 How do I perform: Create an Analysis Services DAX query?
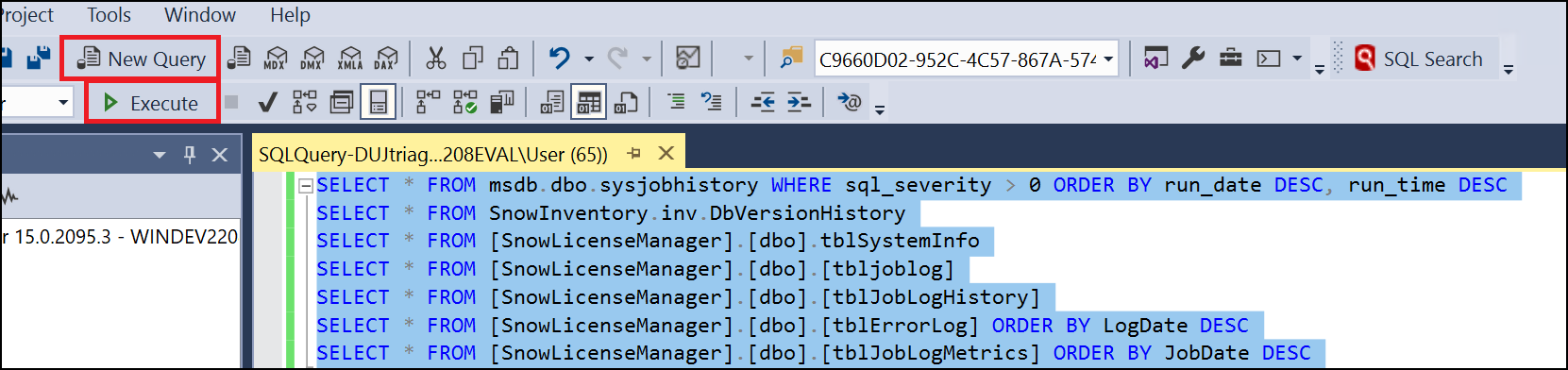[x=386, y=59]
